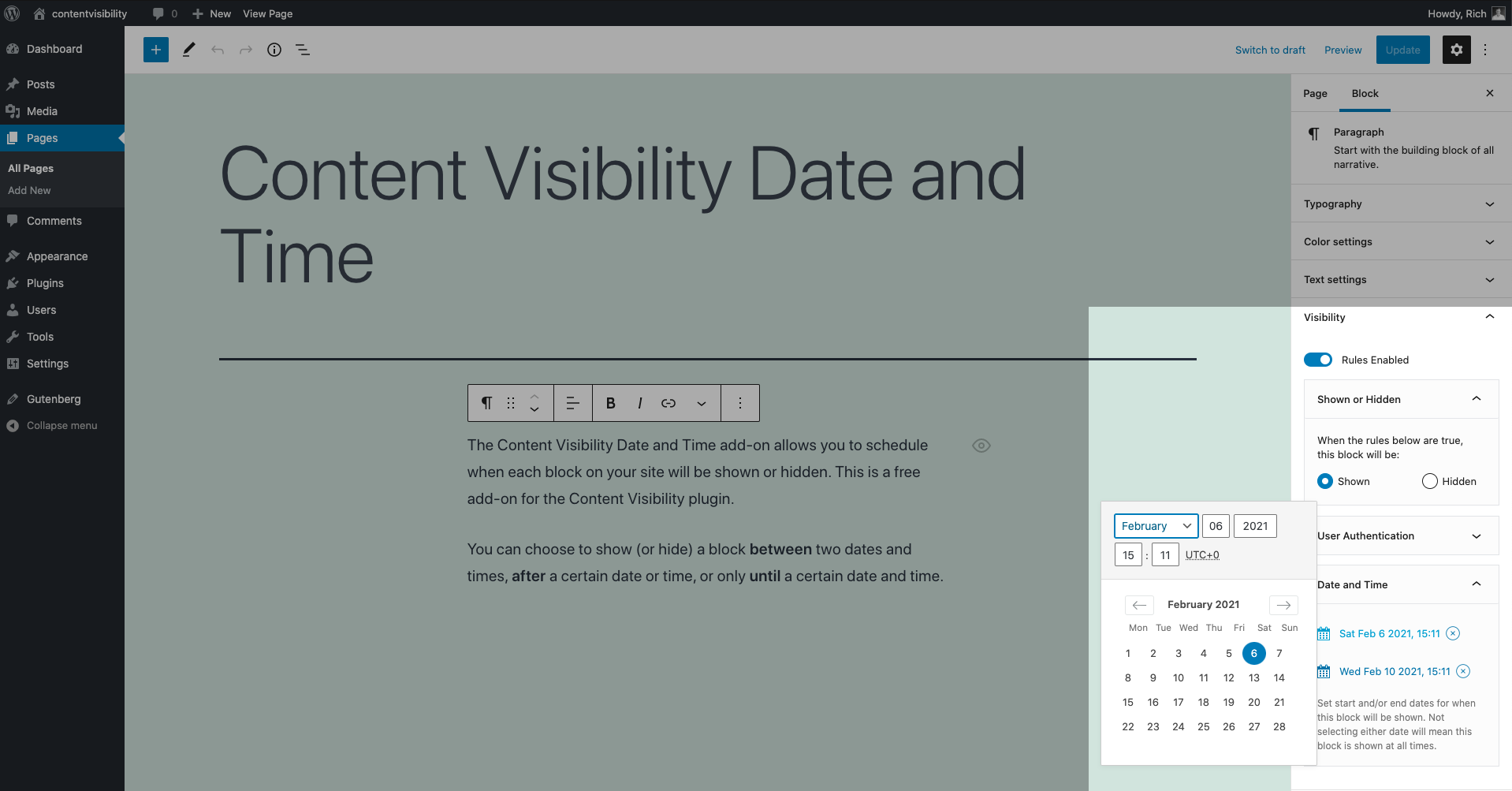
Task: Toggle the Rules Enabled switch
Action: click(x=1318, y=360)
